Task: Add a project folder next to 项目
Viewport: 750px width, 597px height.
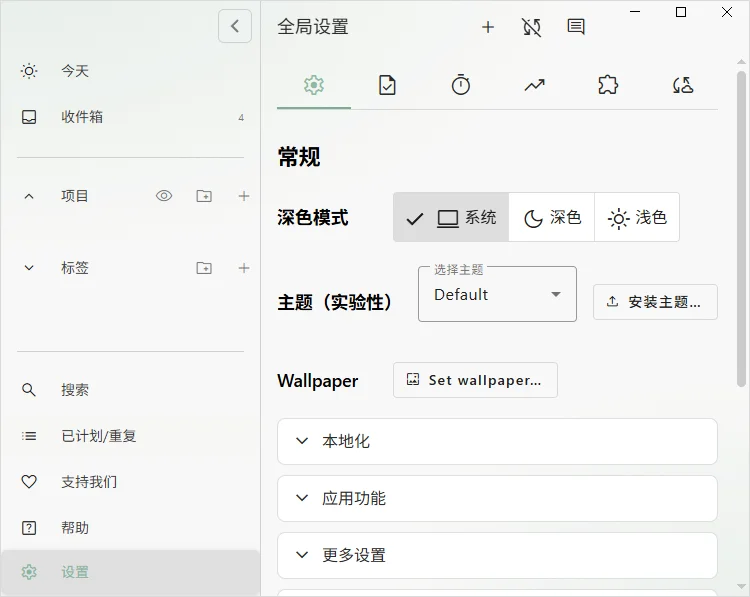Action: click(x=204, y=196)
